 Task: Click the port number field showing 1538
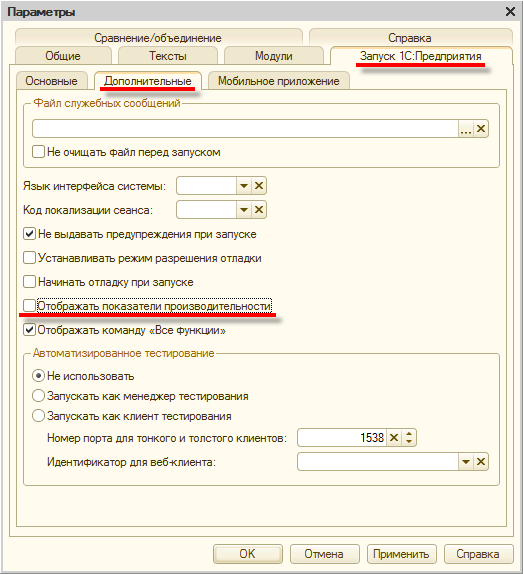click(342, 438)
